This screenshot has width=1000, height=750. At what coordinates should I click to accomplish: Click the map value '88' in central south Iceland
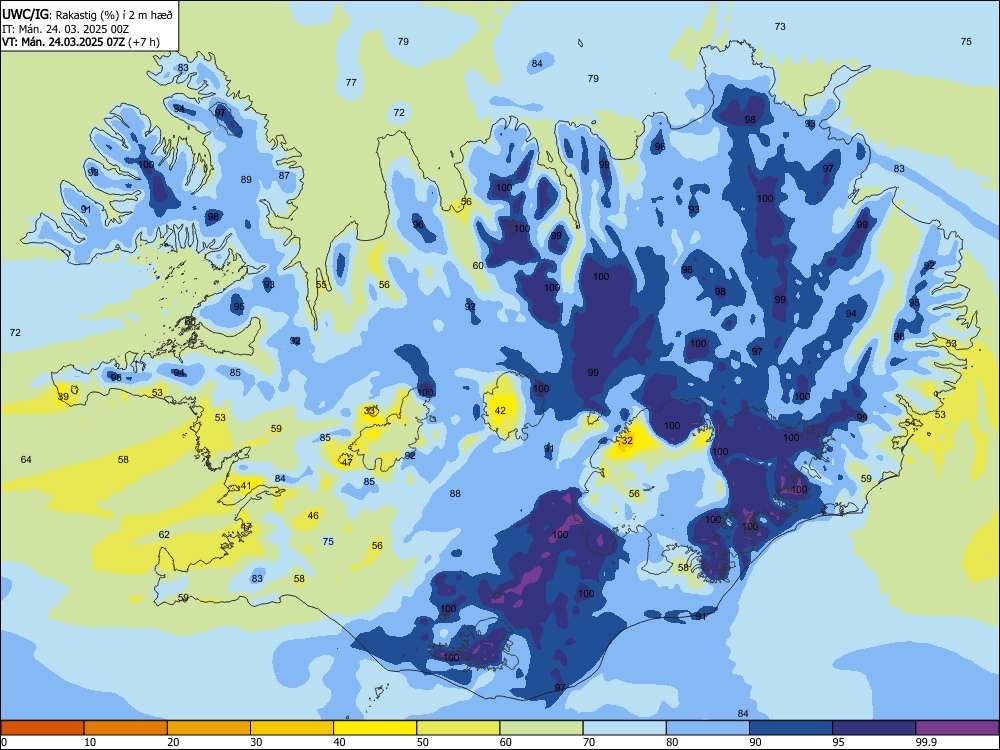pyautogui.click(x=455, y=494)
